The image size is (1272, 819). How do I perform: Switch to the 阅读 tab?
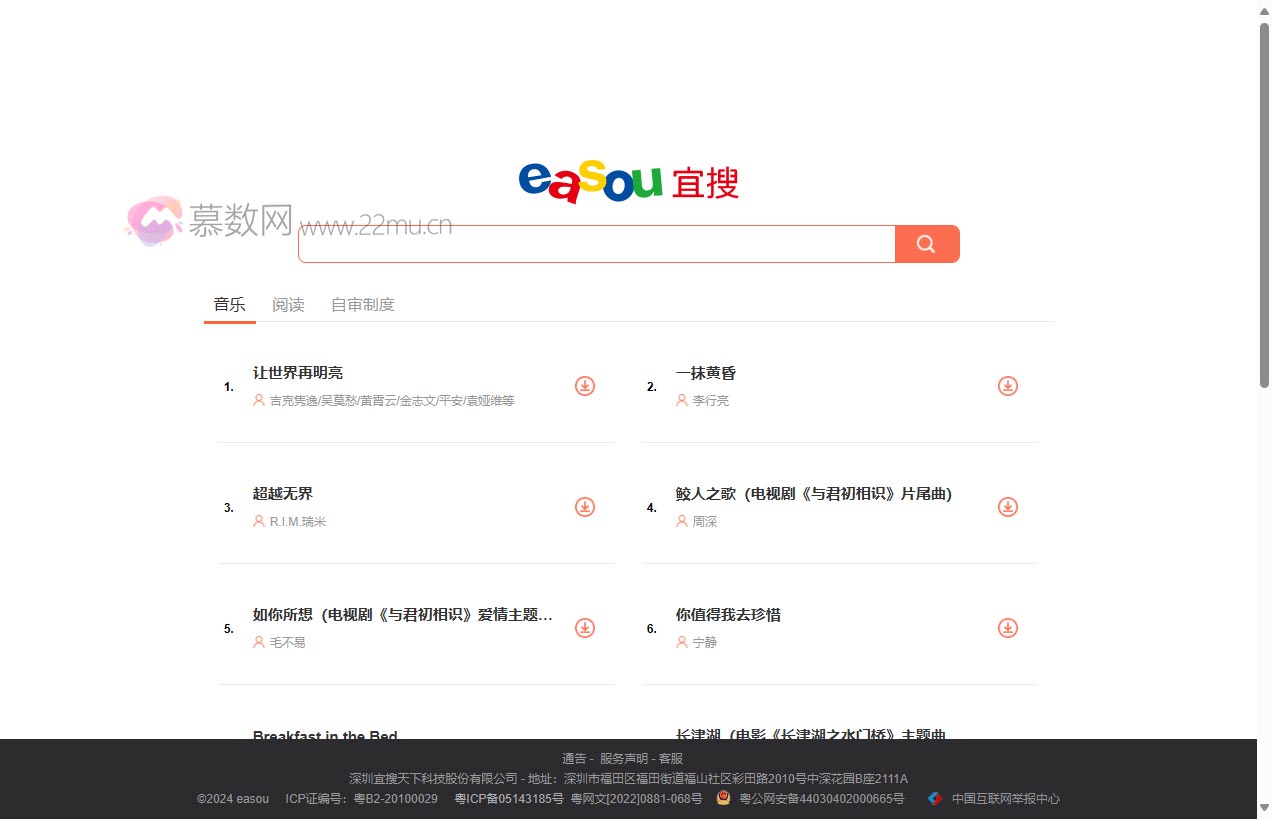tap(288, 304)
